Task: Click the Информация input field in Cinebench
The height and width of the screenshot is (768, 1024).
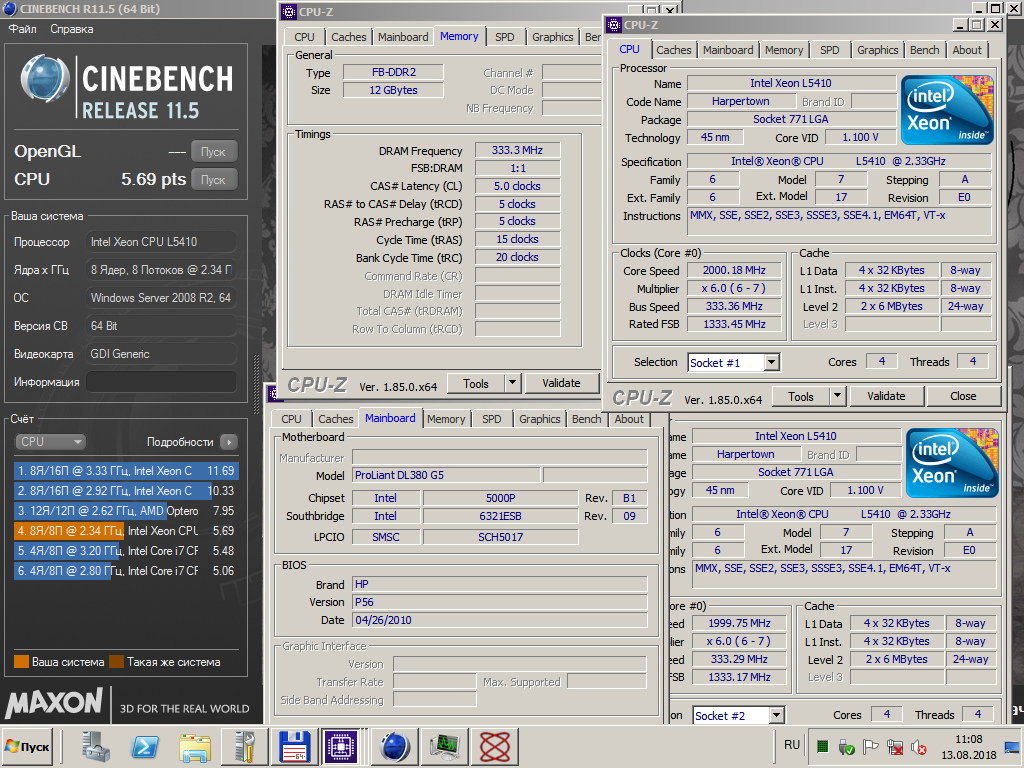Action: pyautogui.click(x=161, y=382)
